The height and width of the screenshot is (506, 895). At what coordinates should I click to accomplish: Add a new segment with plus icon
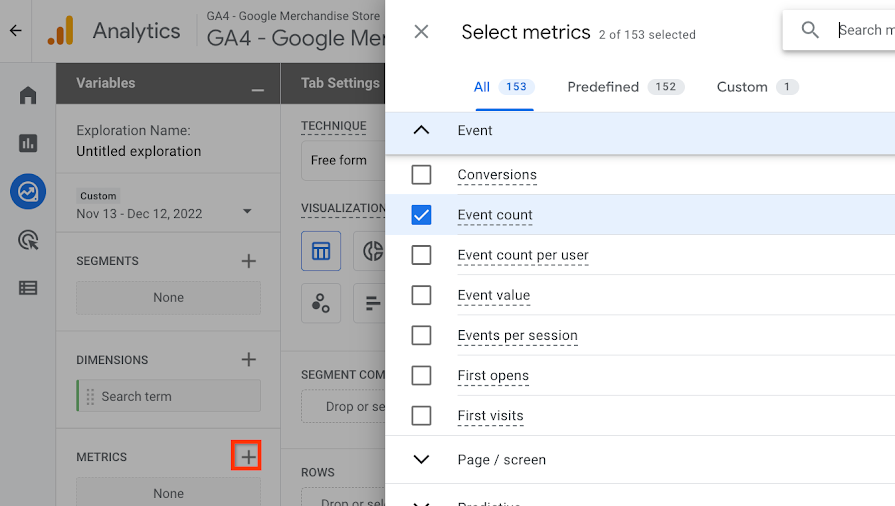pyautogui.click(x=248, y=261)
